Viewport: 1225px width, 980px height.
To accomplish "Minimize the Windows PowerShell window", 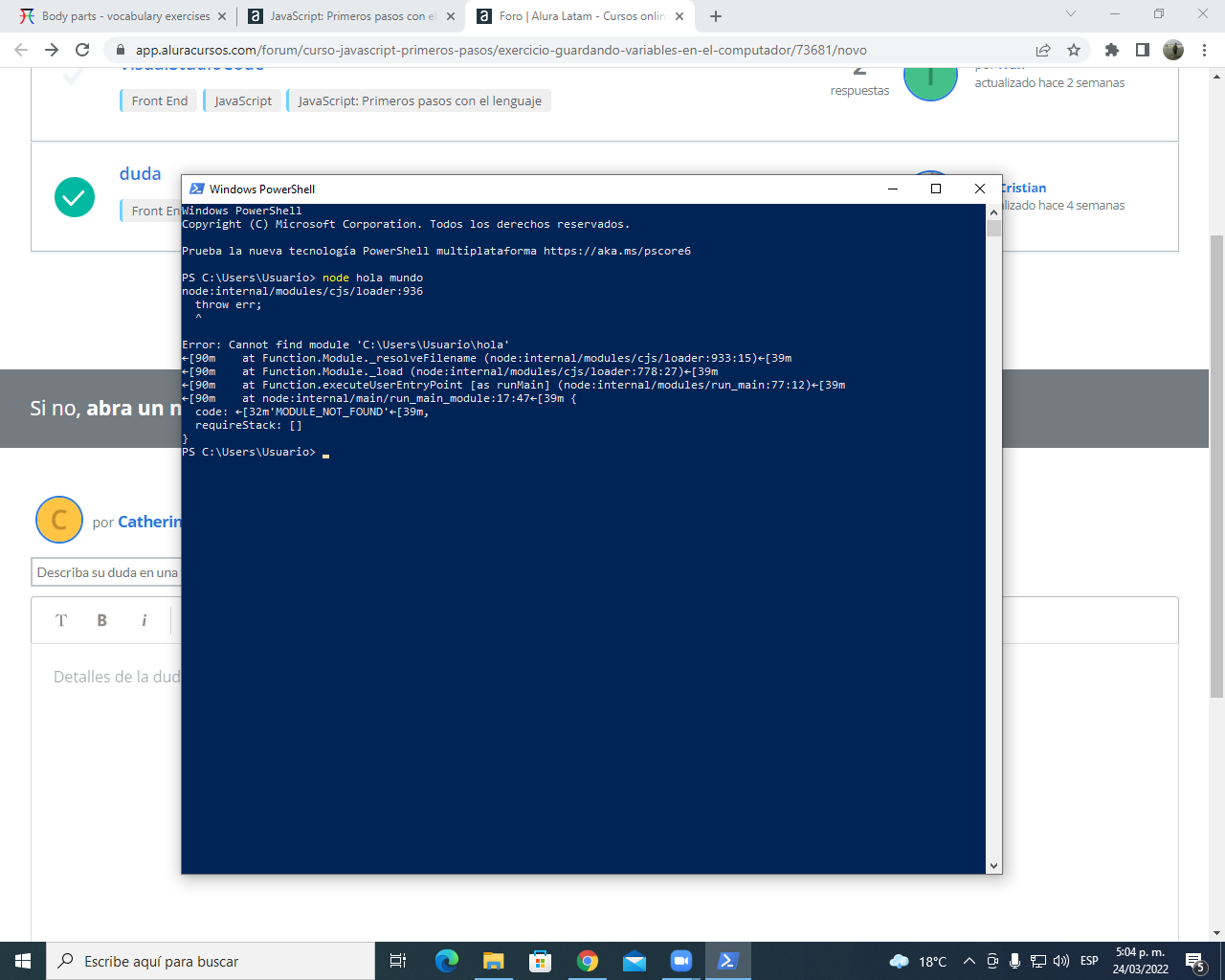I will click(x=893, y=189).
